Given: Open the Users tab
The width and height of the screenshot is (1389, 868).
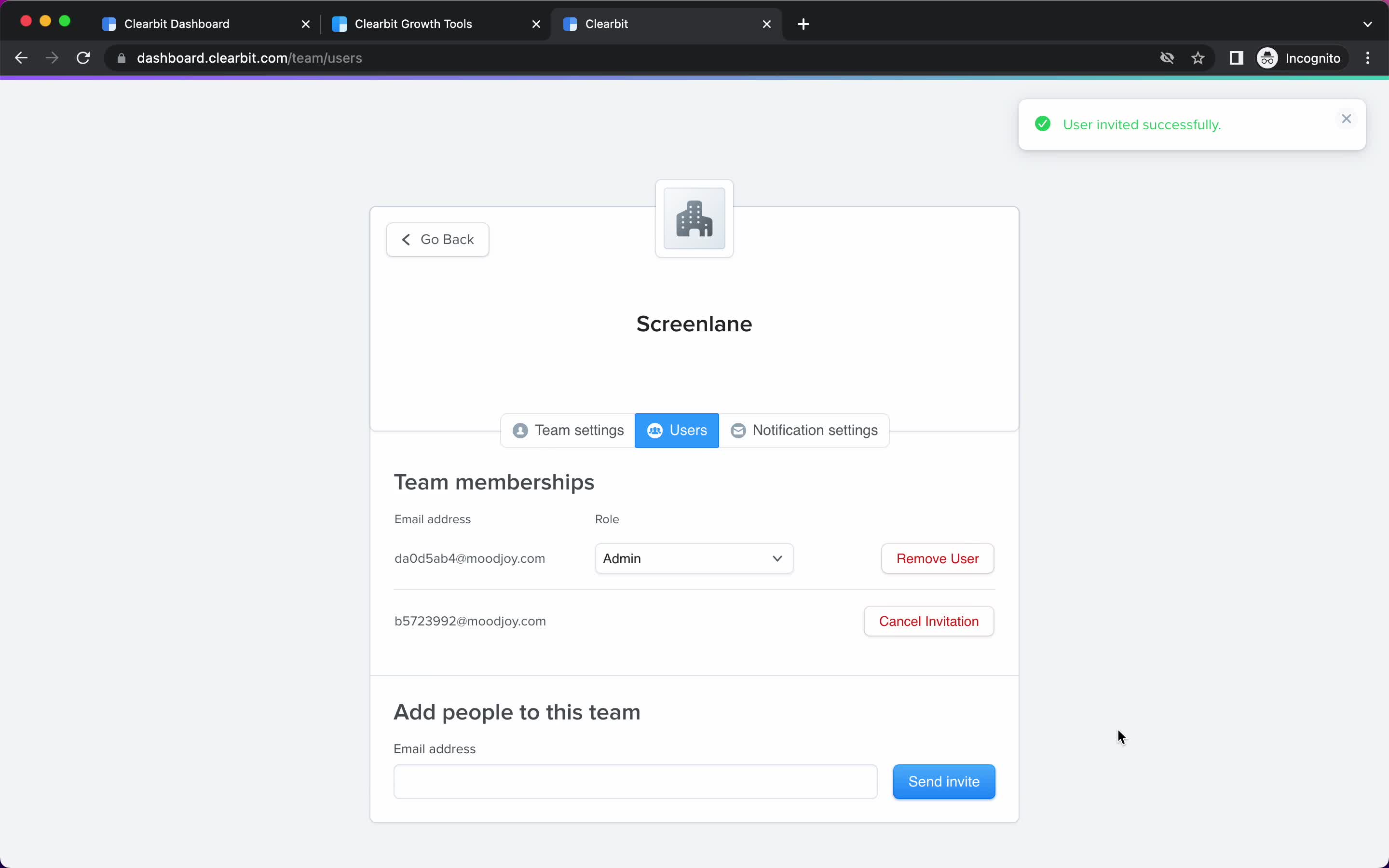Looking at the screenshot, I should pyautogui.click(x=677, y=430).
